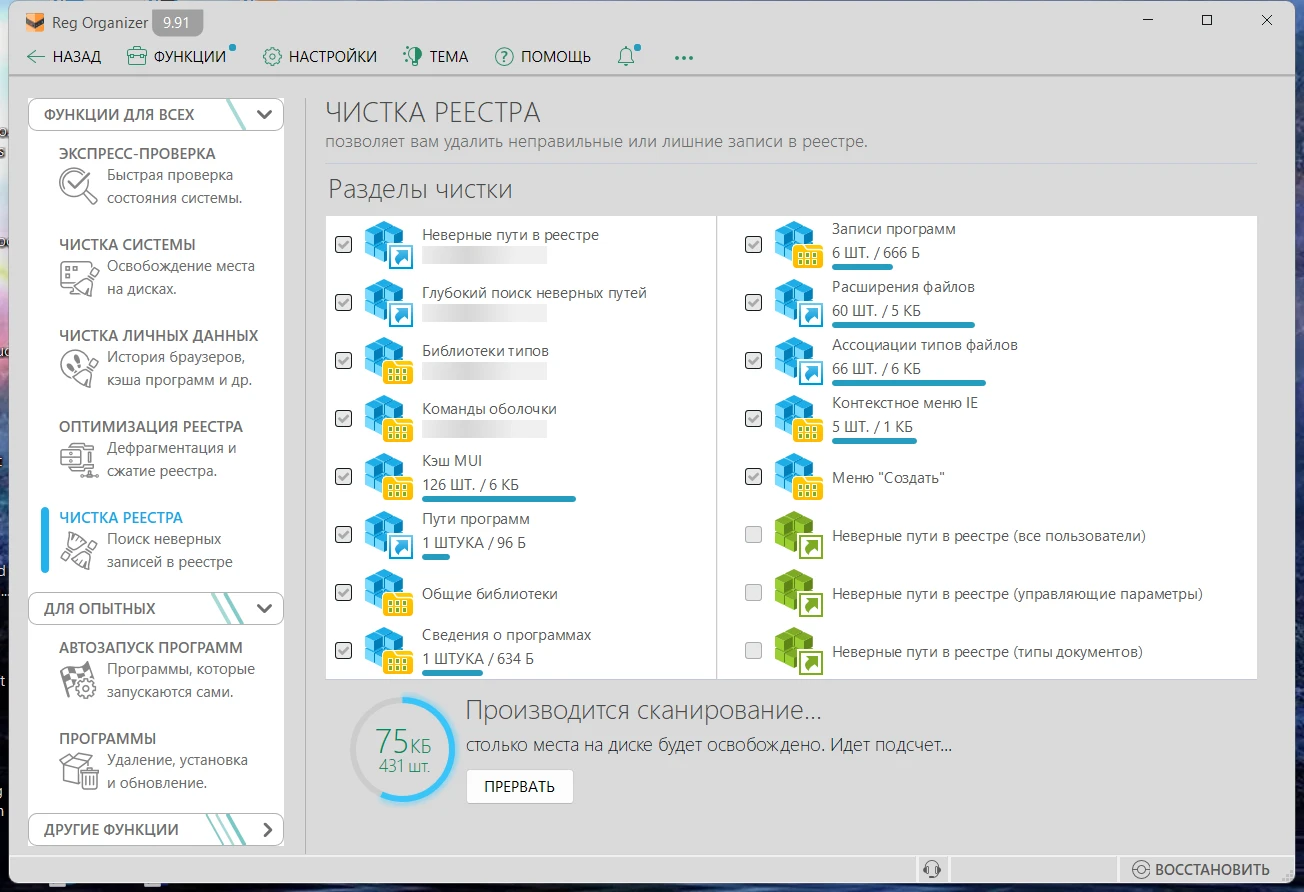Click the Autostart Programs flag icon
The width and height of the screenshot is (1304, 892).
(79, 680)
